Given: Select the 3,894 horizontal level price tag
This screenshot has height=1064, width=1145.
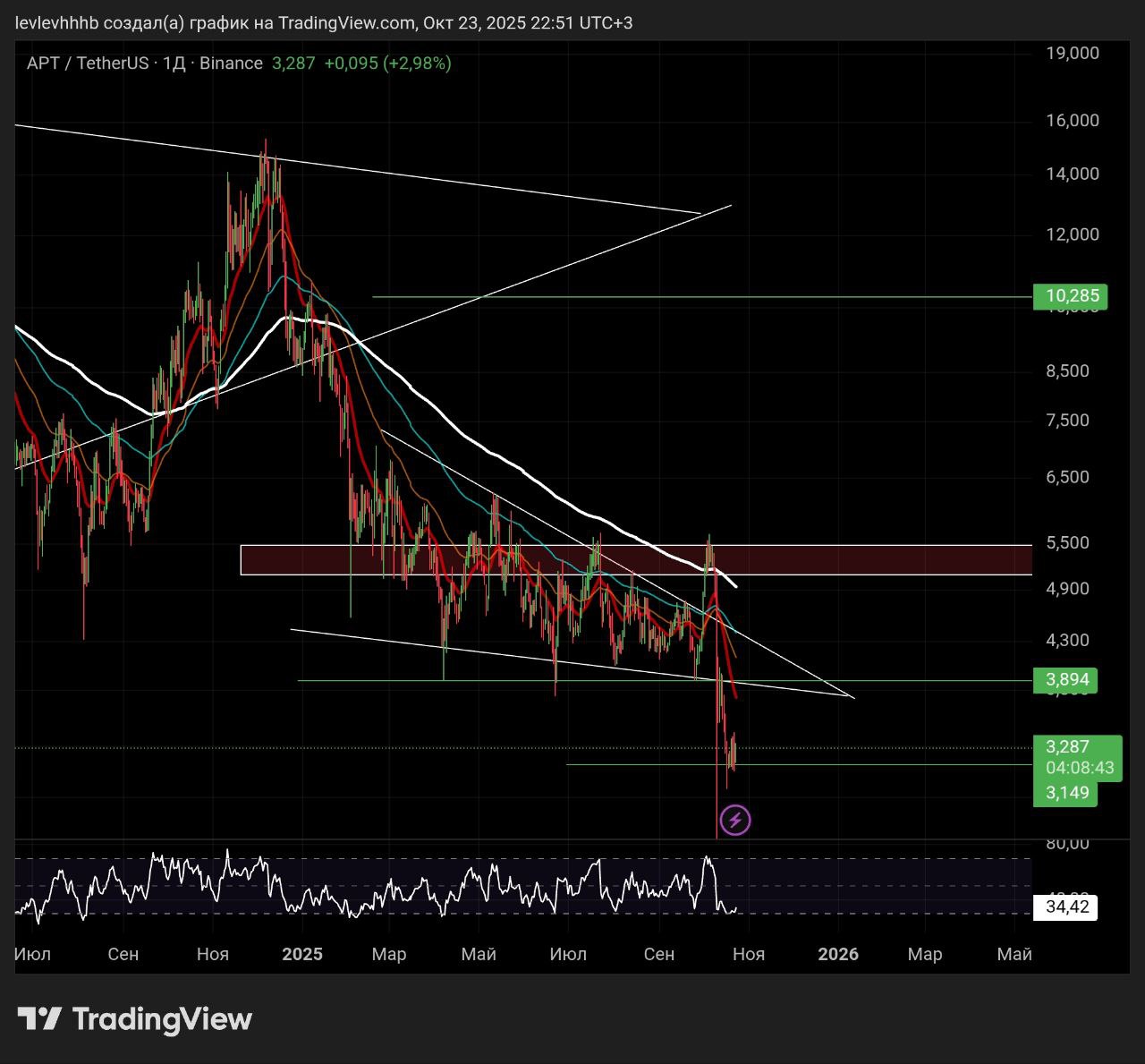Looking at the screenshot, I should 1067,680.
